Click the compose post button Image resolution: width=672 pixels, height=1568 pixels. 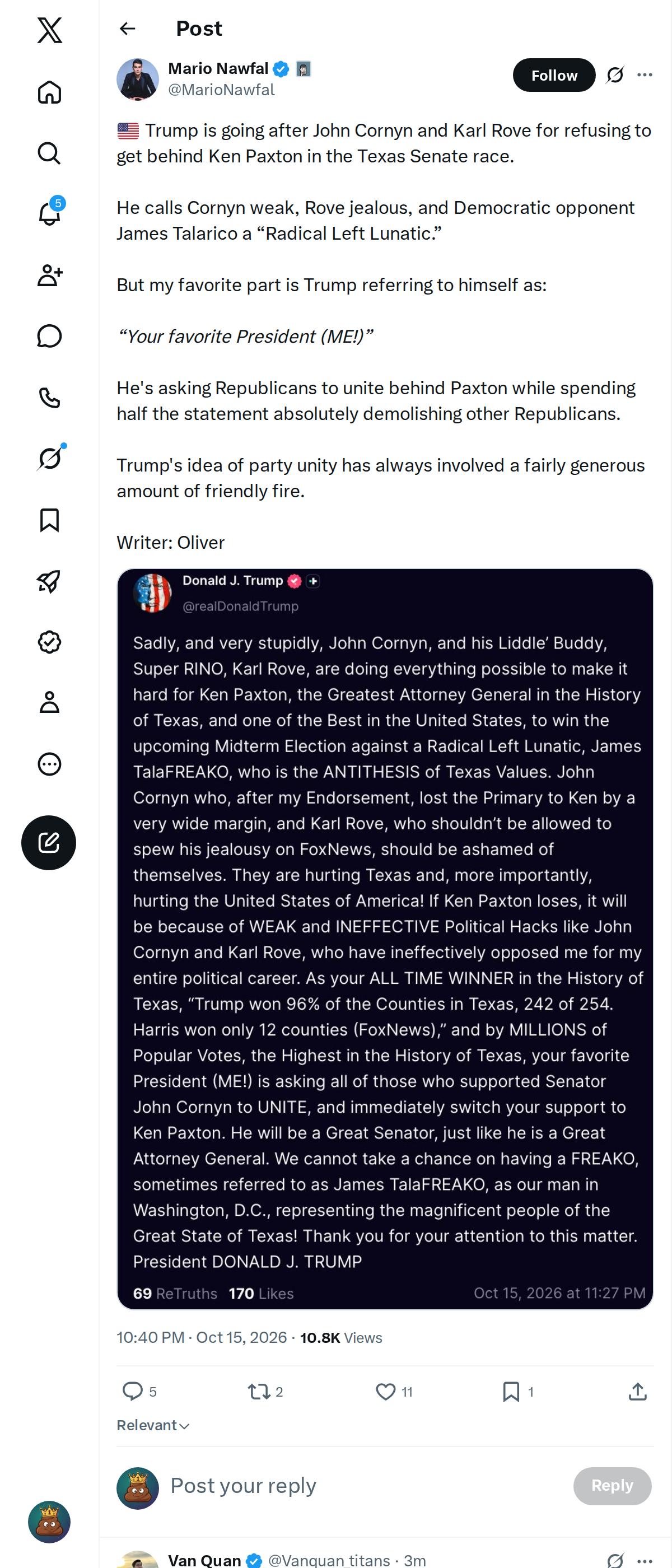click(x=49, y=842)
